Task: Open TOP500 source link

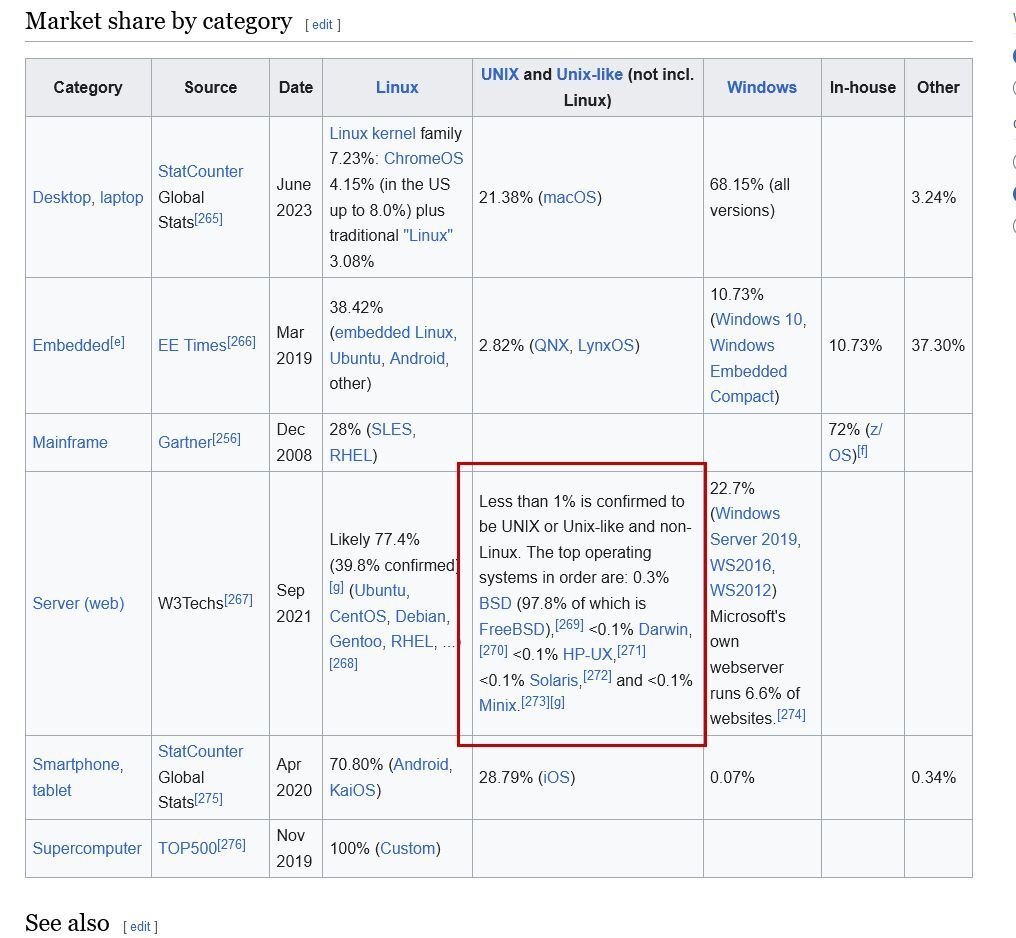Action: 187,849
